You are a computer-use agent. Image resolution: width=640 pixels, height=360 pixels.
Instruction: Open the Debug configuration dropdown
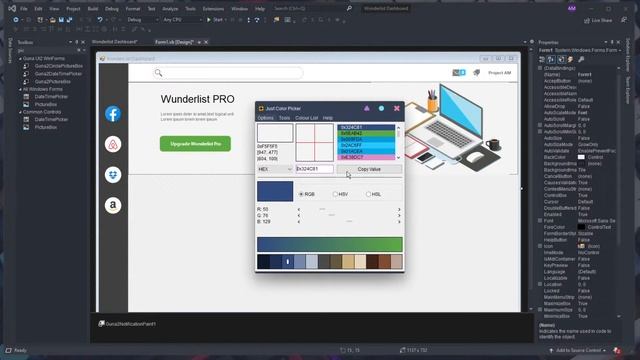click(x=142, y=20)
